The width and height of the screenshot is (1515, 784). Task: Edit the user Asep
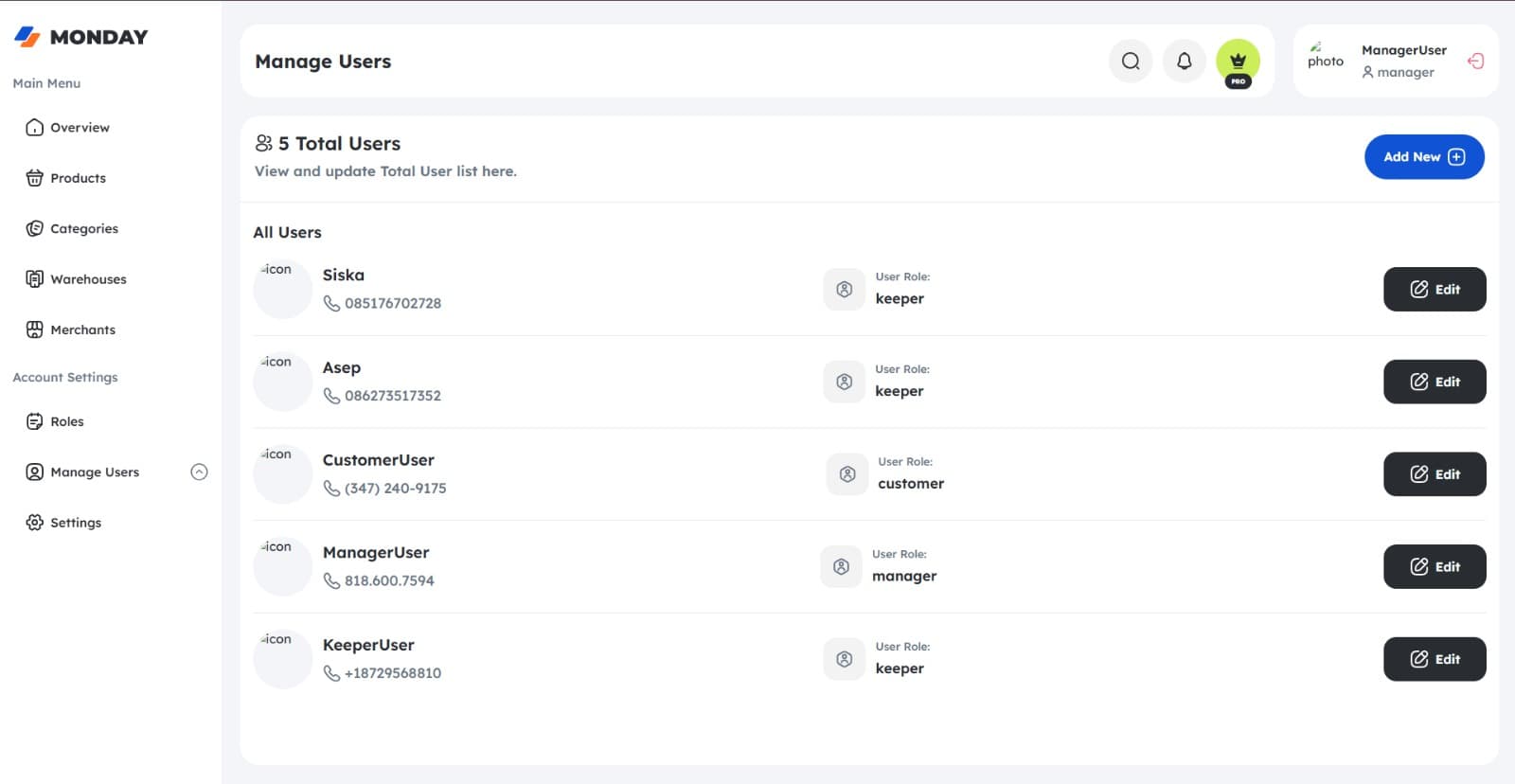1435,383
